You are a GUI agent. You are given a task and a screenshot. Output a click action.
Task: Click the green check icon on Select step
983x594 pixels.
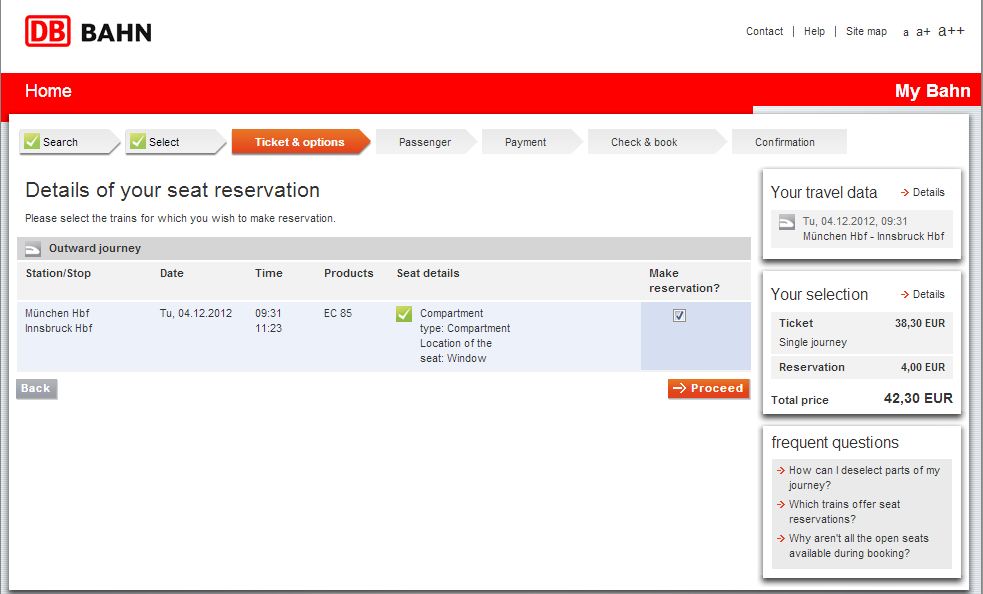tap(137, 141)
